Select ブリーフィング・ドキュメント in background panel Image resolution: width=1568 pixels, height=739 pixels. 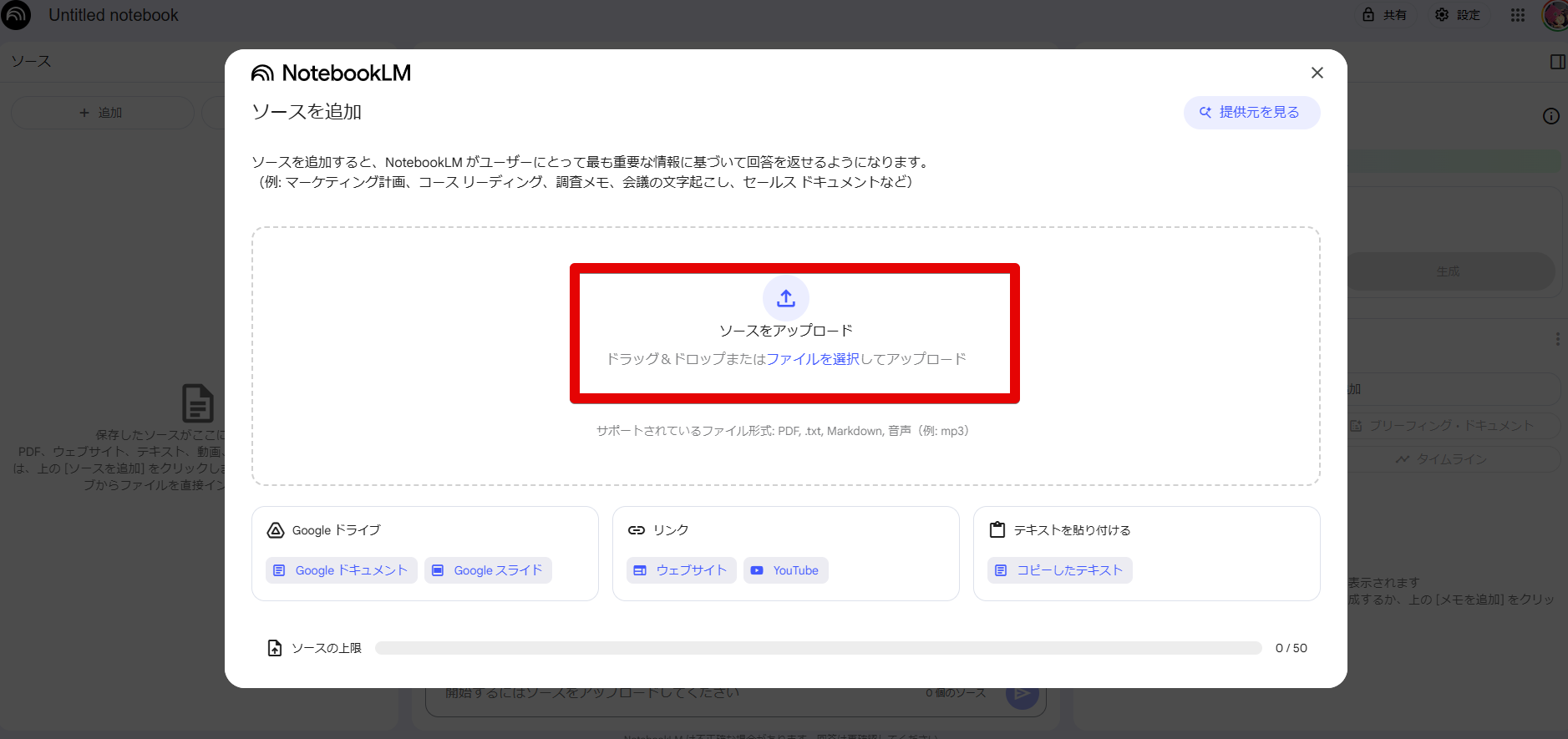point(1453,426)
